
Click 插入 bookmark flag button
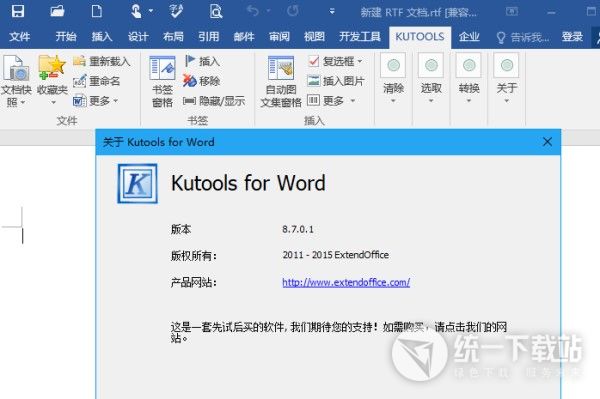coord(202,61)
